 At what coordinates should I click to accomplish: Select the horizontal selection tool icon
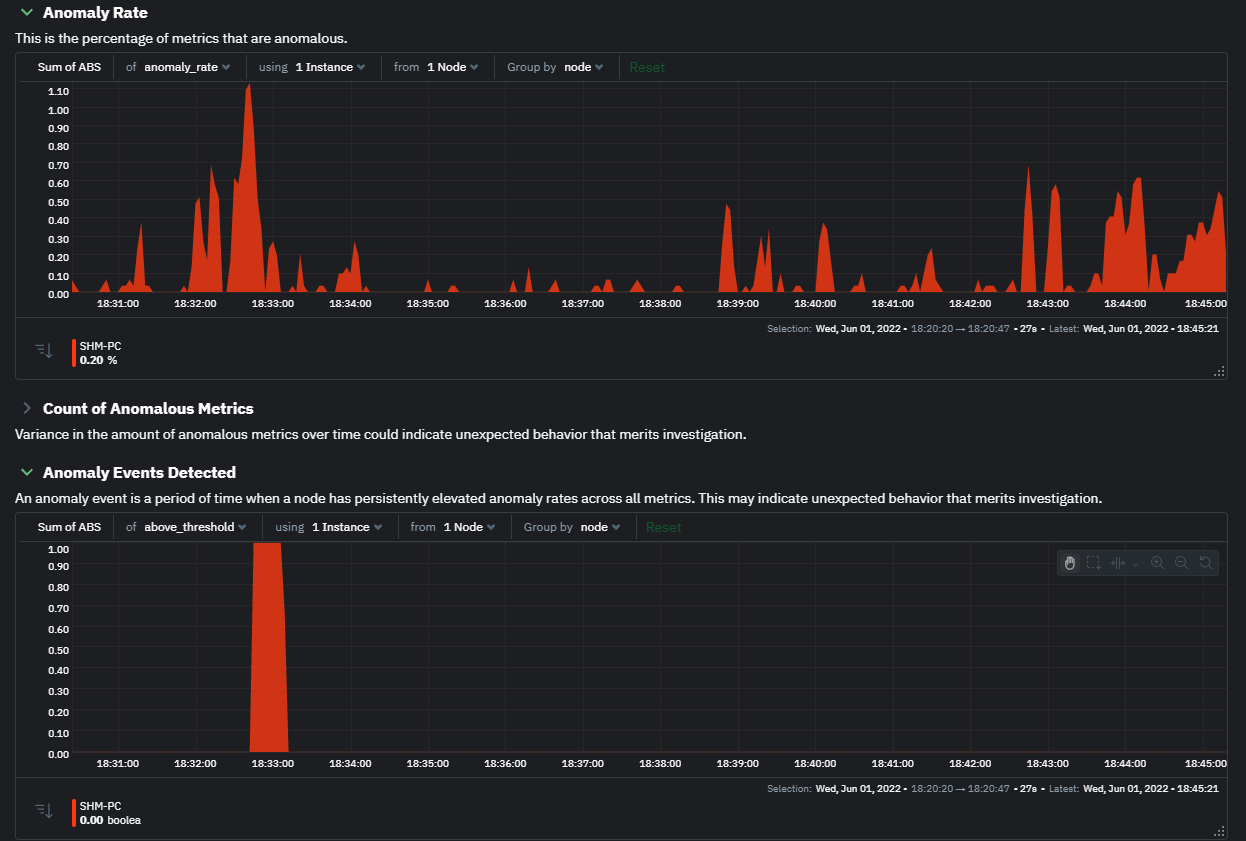pyautogui.click(x=1118, y=562)
